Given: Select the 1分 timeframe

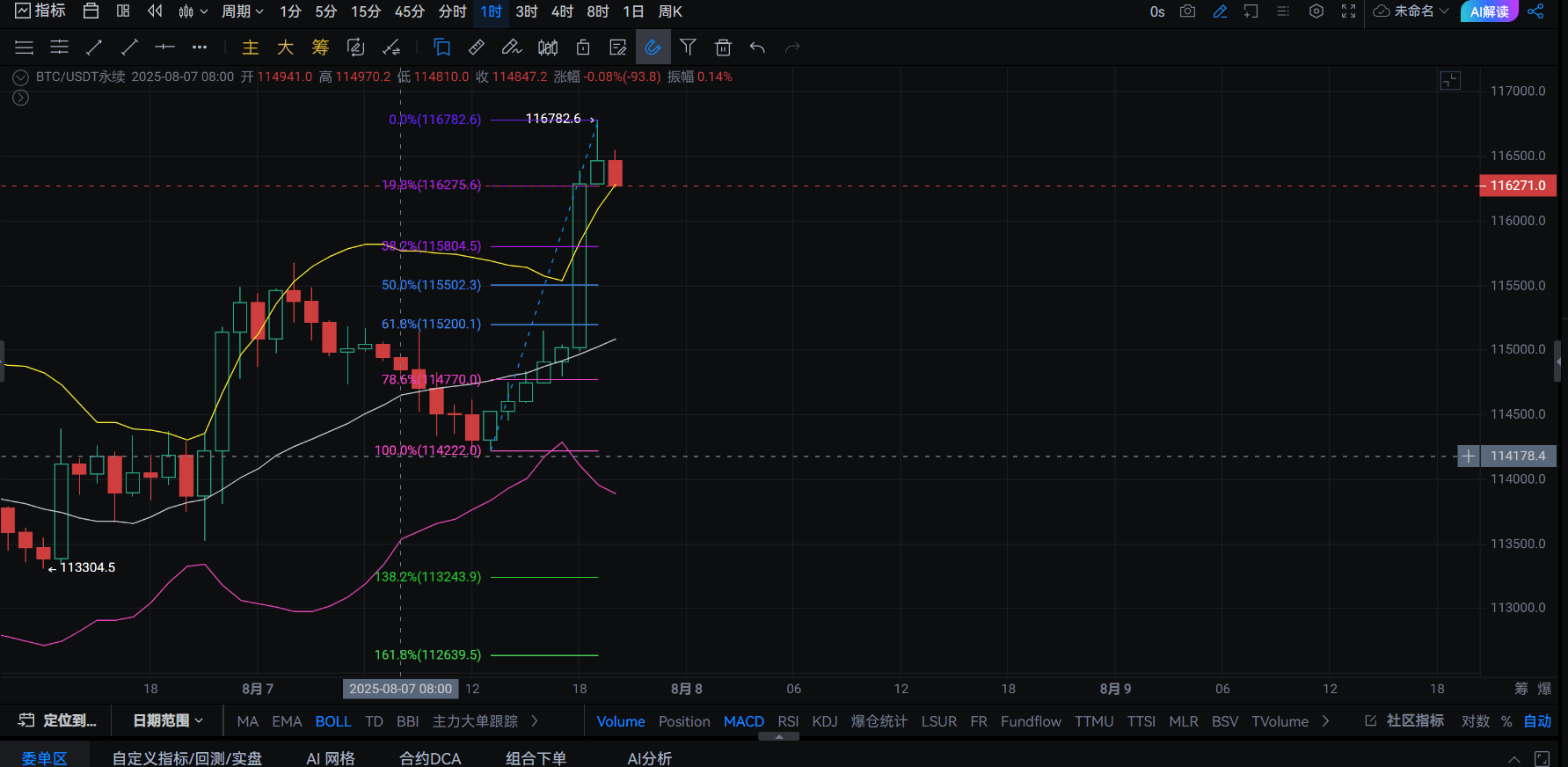Looking at the screenshot, I should coord(290,11).
